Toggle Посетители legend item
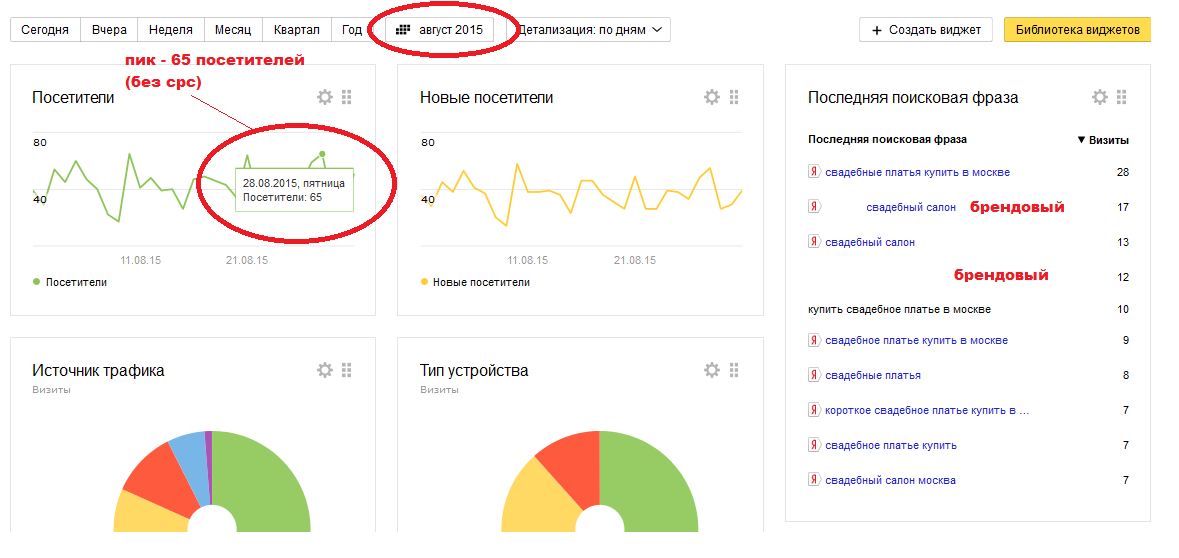The width and height of the screenshot is (1179, 558). click(69, 282)
